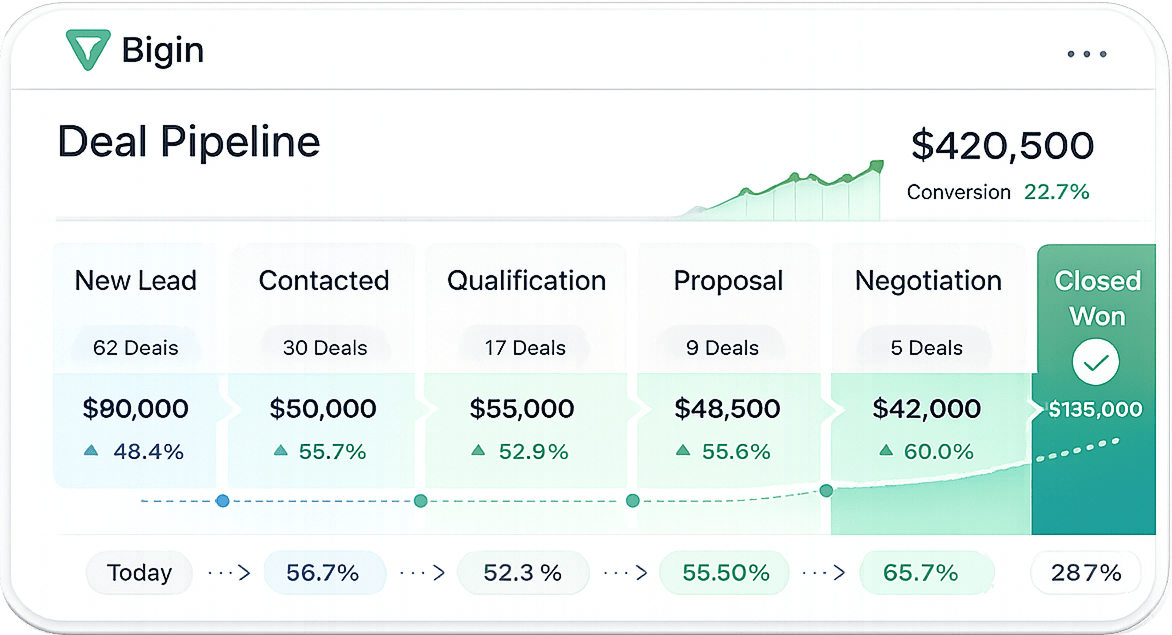Click the arrow after Today pill

(229, 573)
